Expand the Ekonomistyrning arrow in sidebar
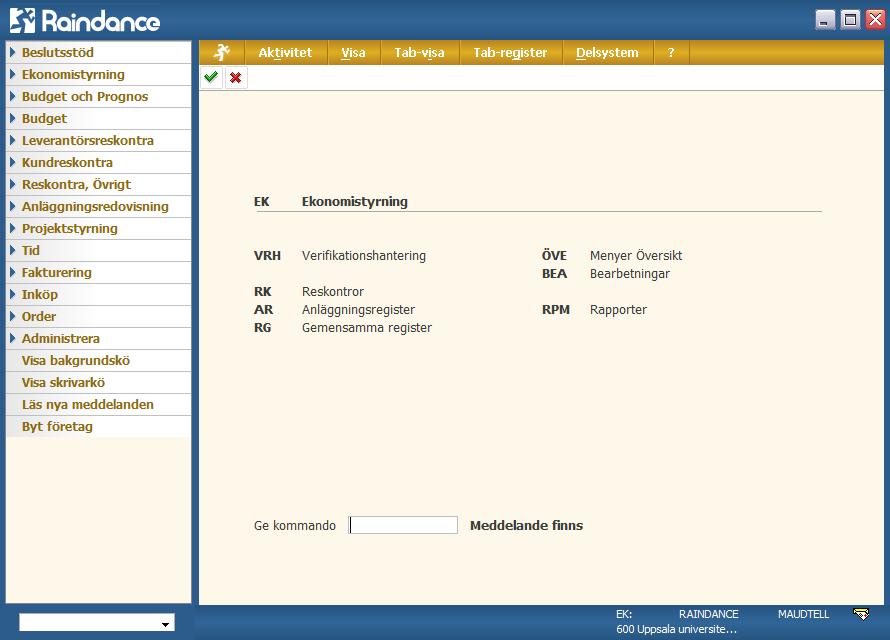This screenshot has width=890, height=640. point(12,74)
